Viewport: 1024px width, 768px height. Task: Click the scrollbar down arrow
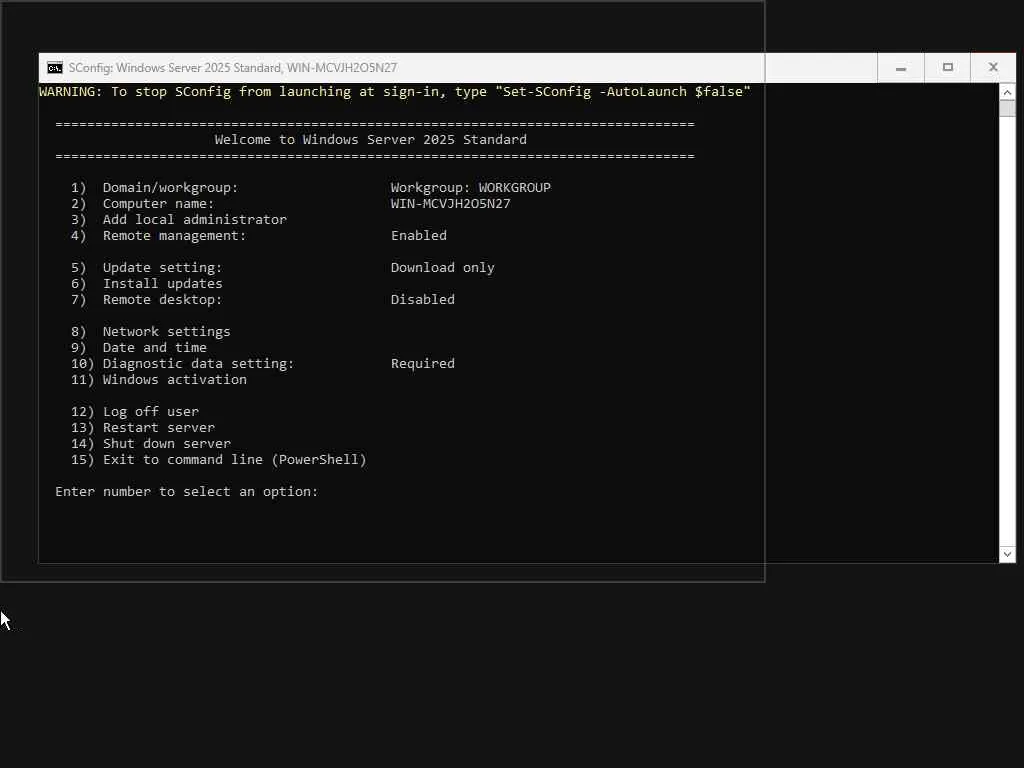[x=1007, y=554]
